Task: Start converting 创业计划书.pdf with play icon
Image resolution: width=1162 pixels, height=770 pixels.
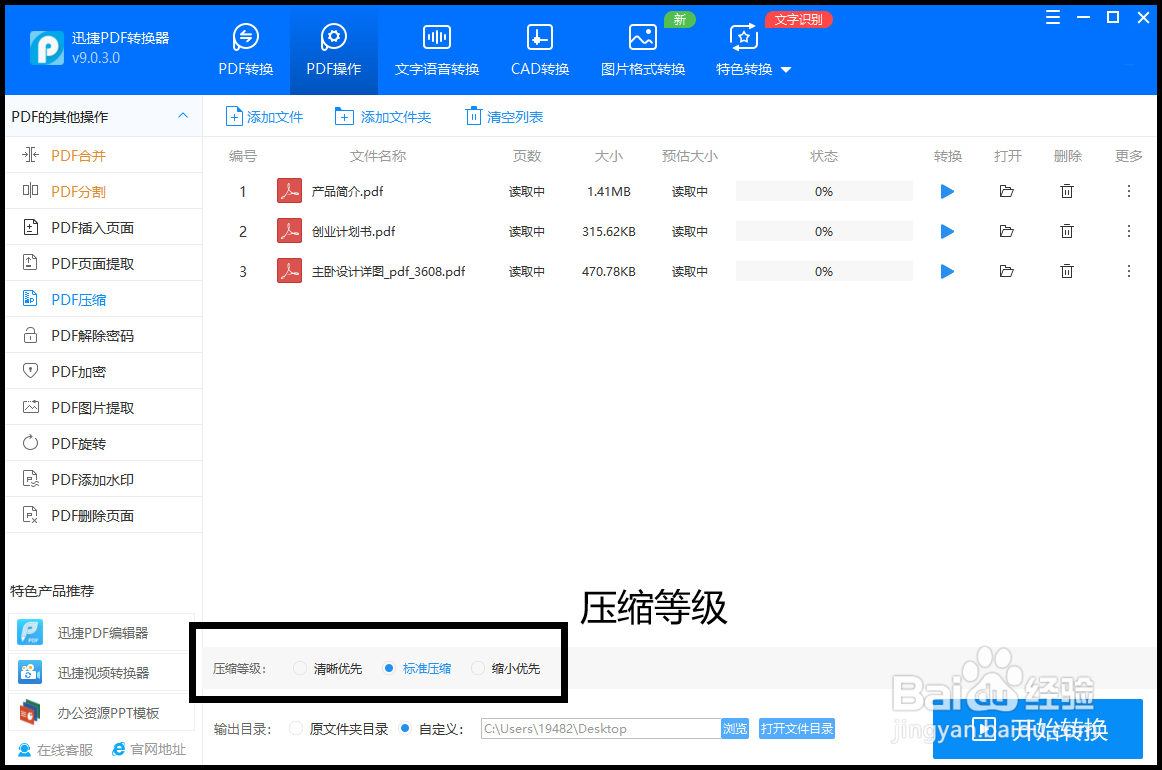Action: click(x=947, y=231)
